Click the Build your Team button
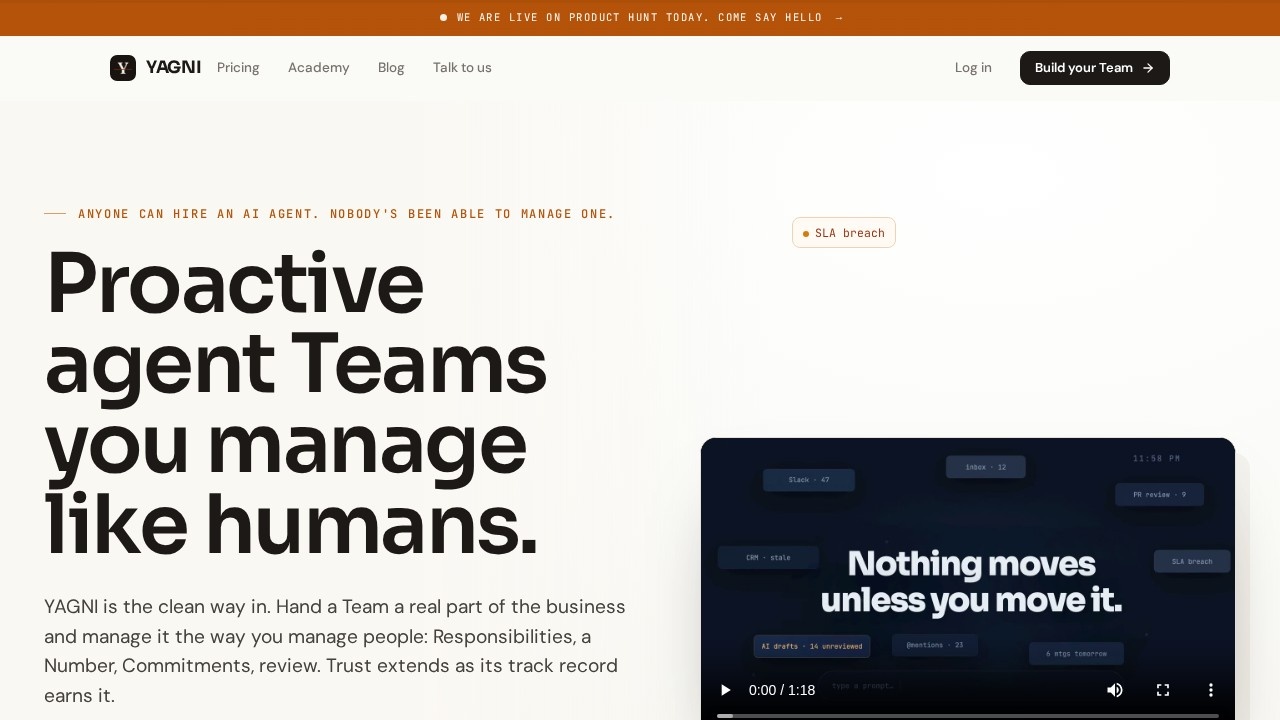This screenshot has width=1280, height=720. [1095, 68]
